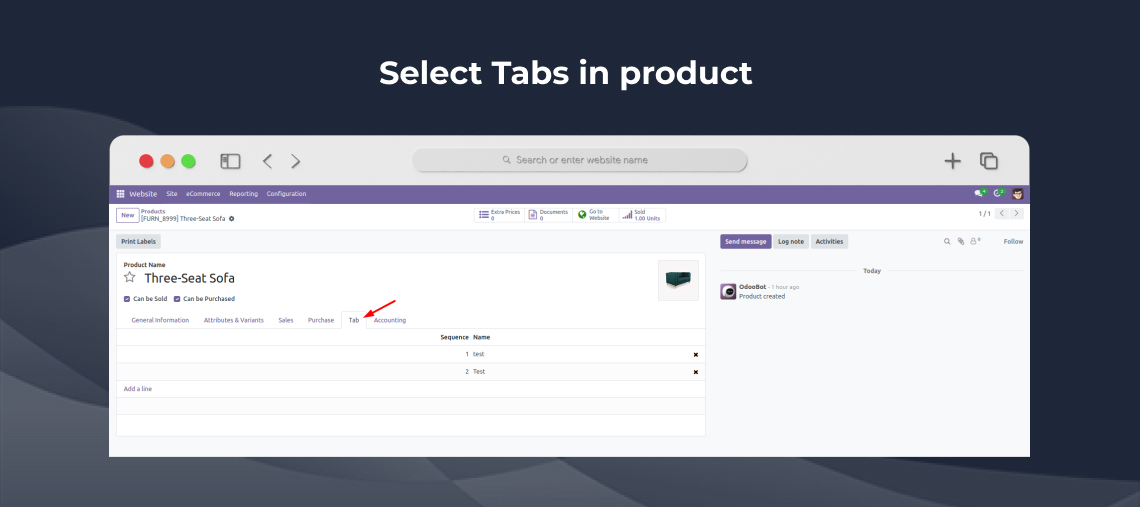The image size is (1140, 507).
Task: Go to next record arrow
Action: [1017, 214]
